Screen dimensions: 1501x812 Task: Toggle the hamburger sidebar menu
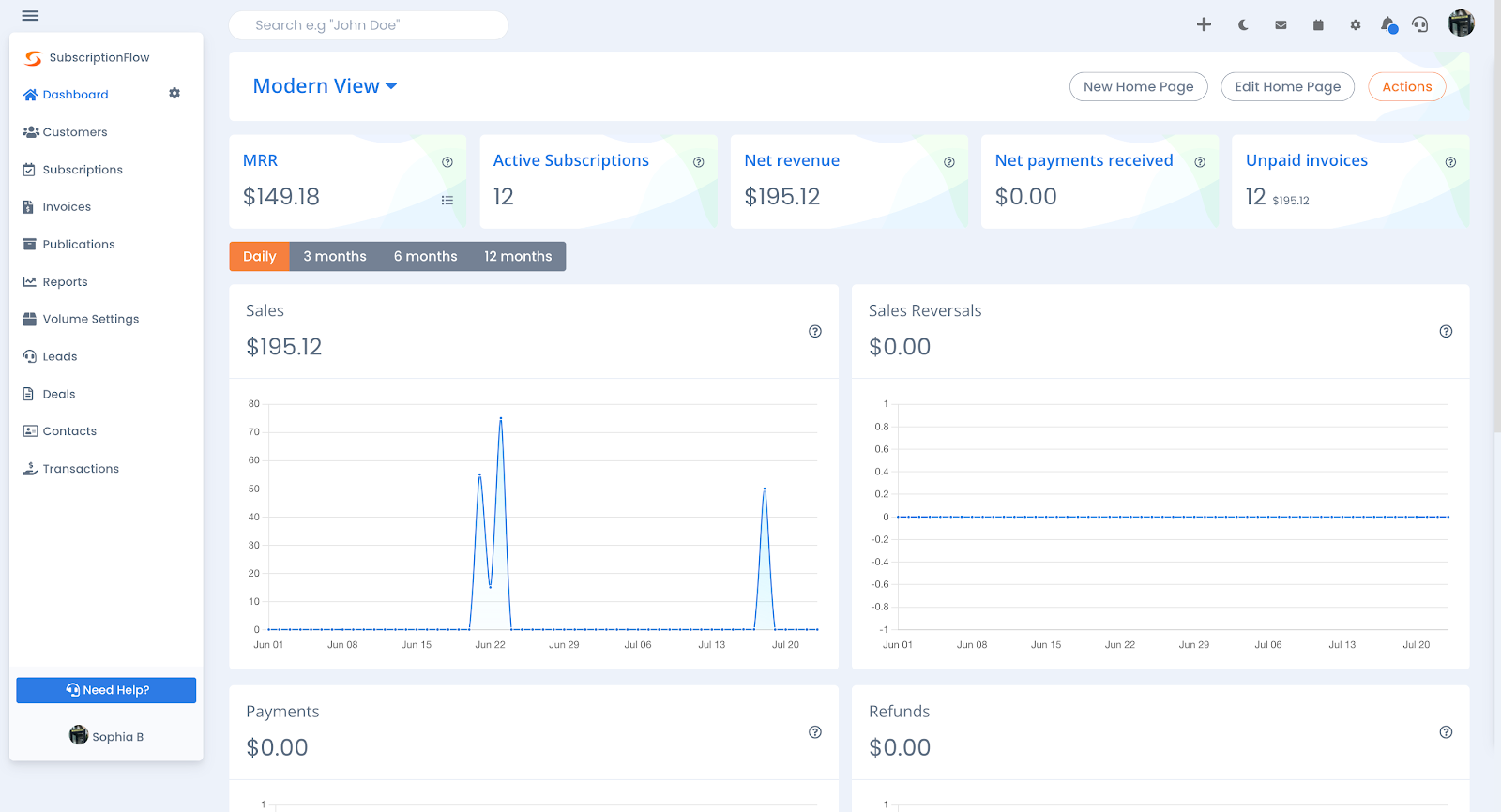(30, 16)
